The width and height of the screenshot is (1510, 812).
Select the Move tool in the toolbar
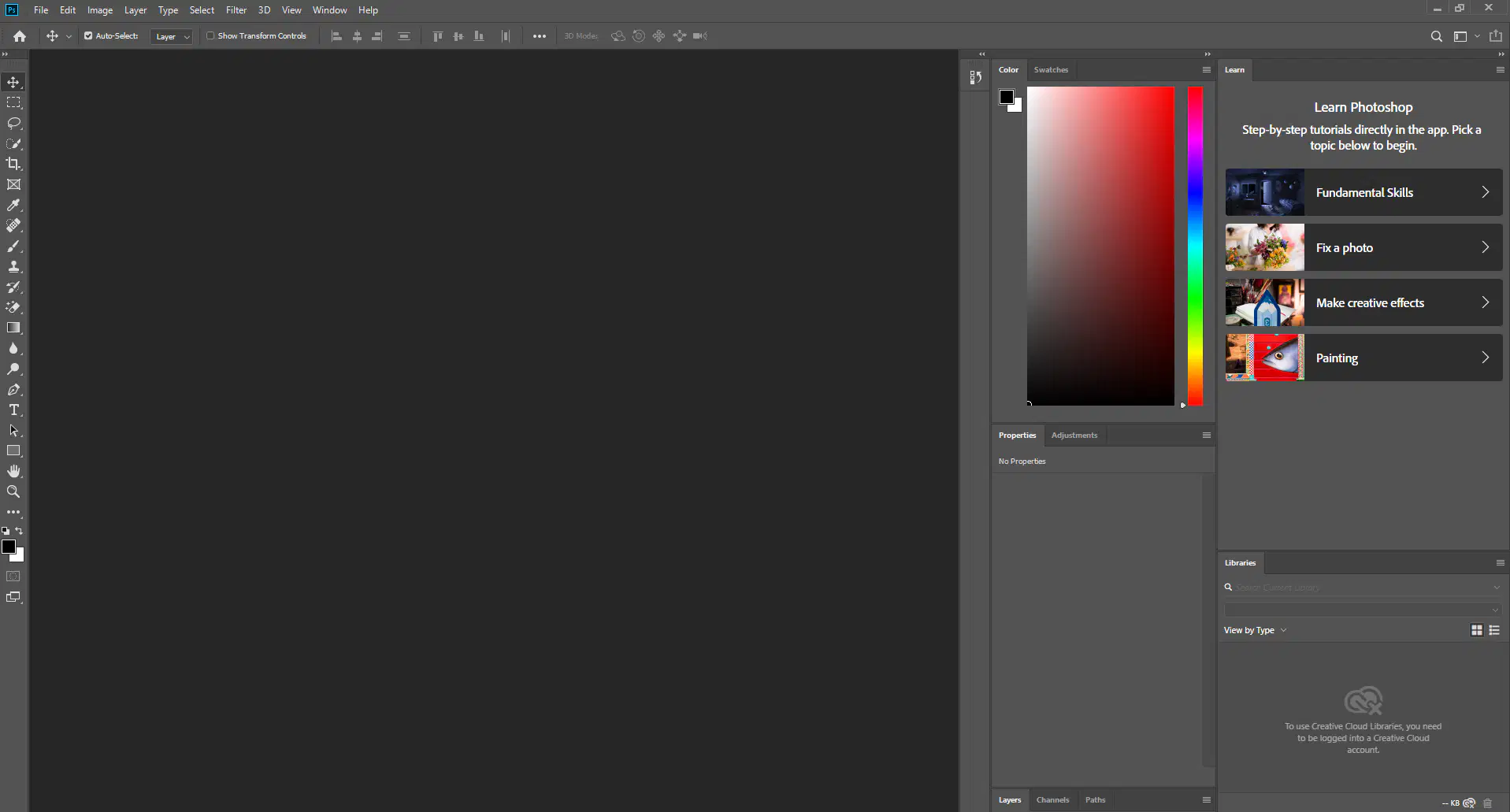[x=13, y=82]
